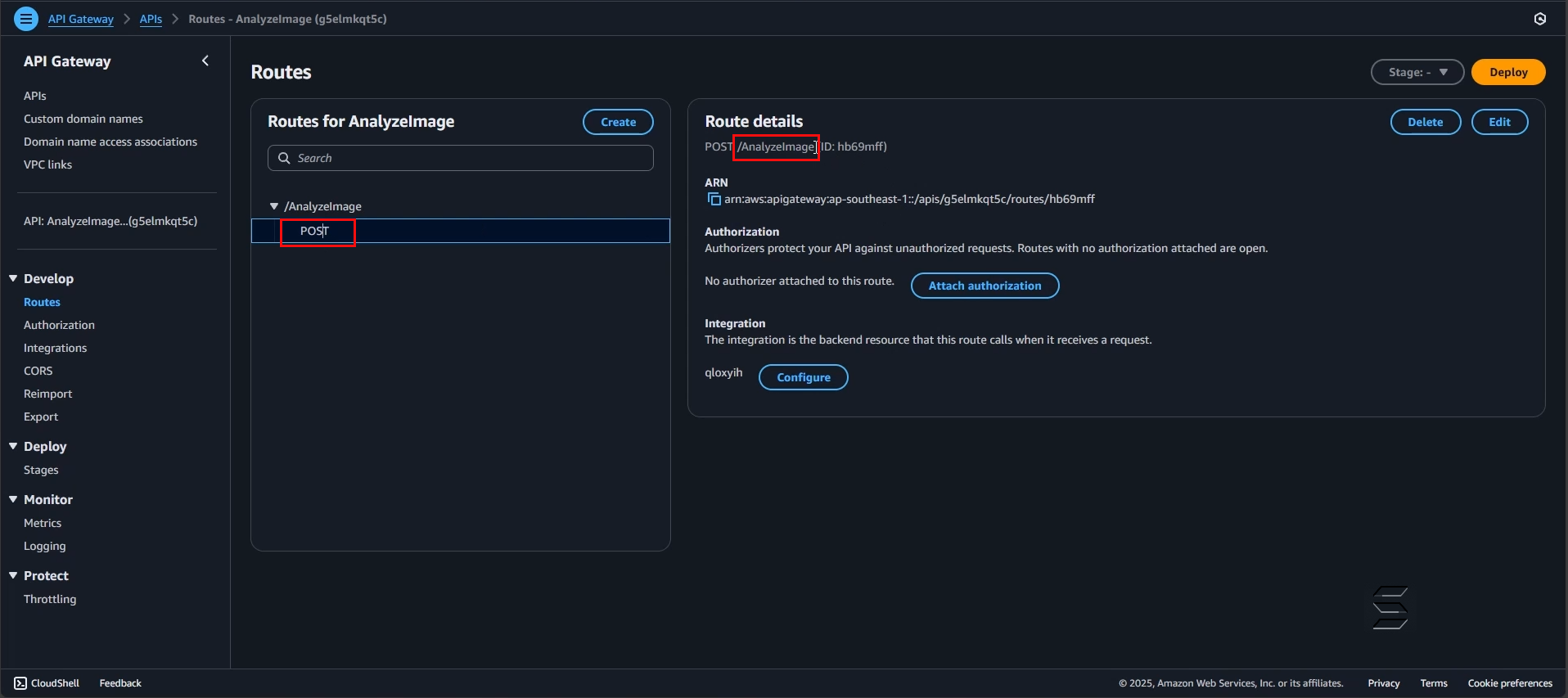Go to APIs breadcrumb link
Viewport: 1568px width, 698px height.
[151, 19]
